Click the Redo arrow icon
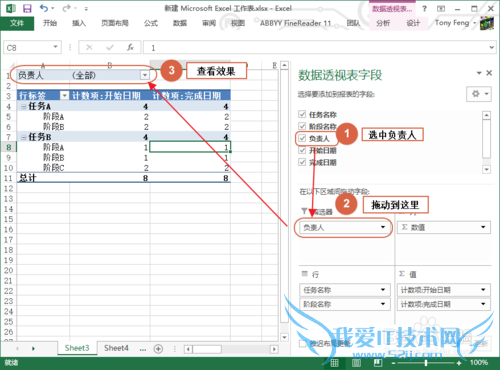 click(67, 8)
